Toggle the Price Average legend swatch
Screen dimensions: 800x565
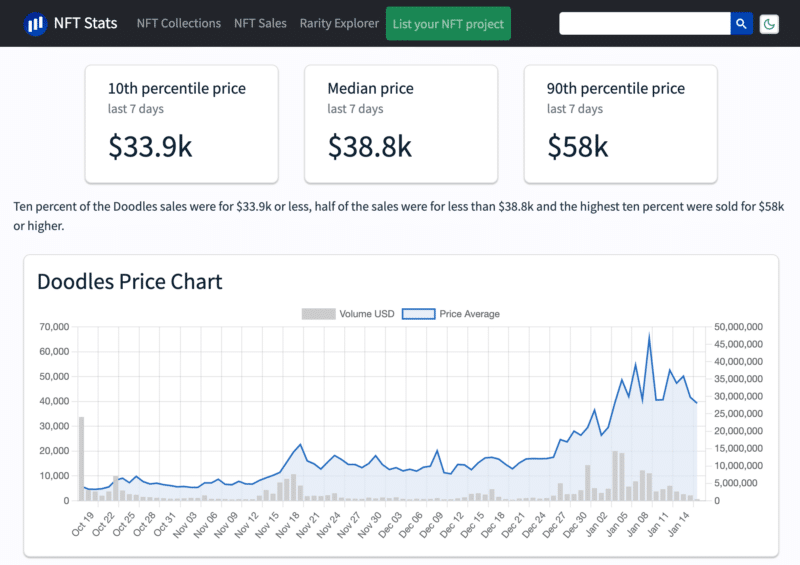click(x=418, y=314)
